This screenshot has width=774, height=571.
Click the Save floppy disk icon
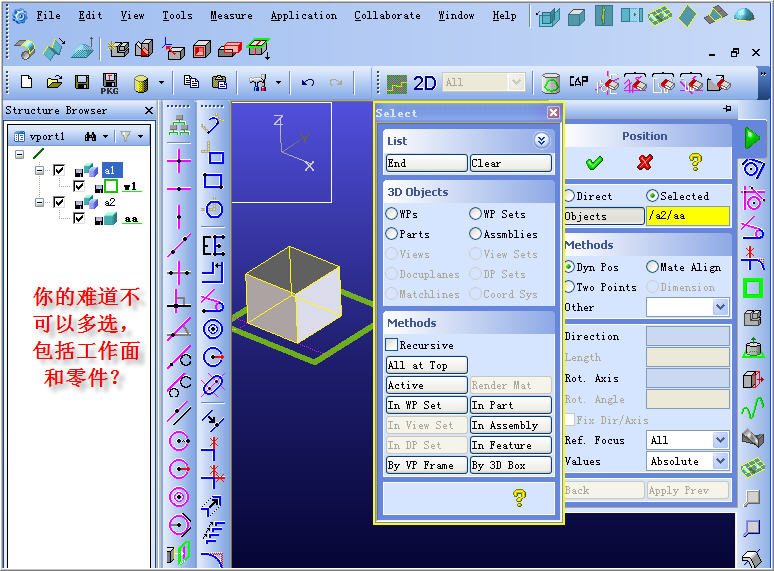tap(82, 82)
